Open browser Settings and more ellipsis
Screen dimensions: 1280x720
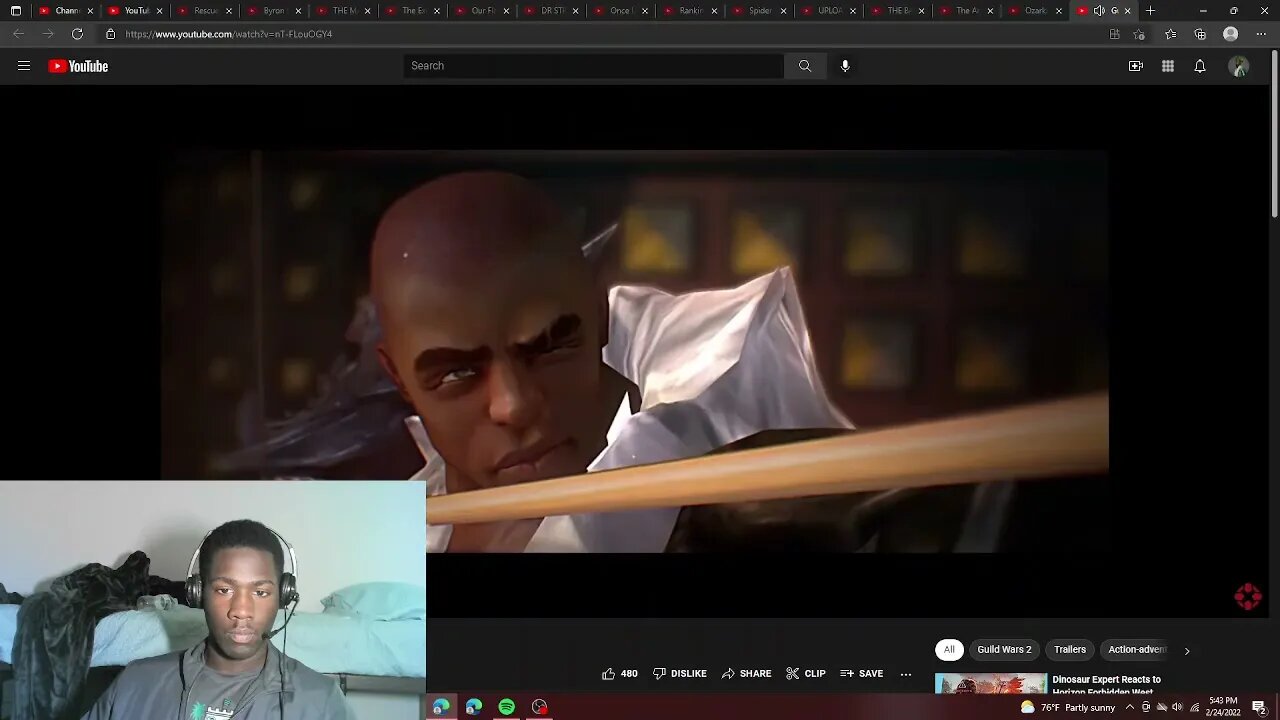coord(1261,34)
